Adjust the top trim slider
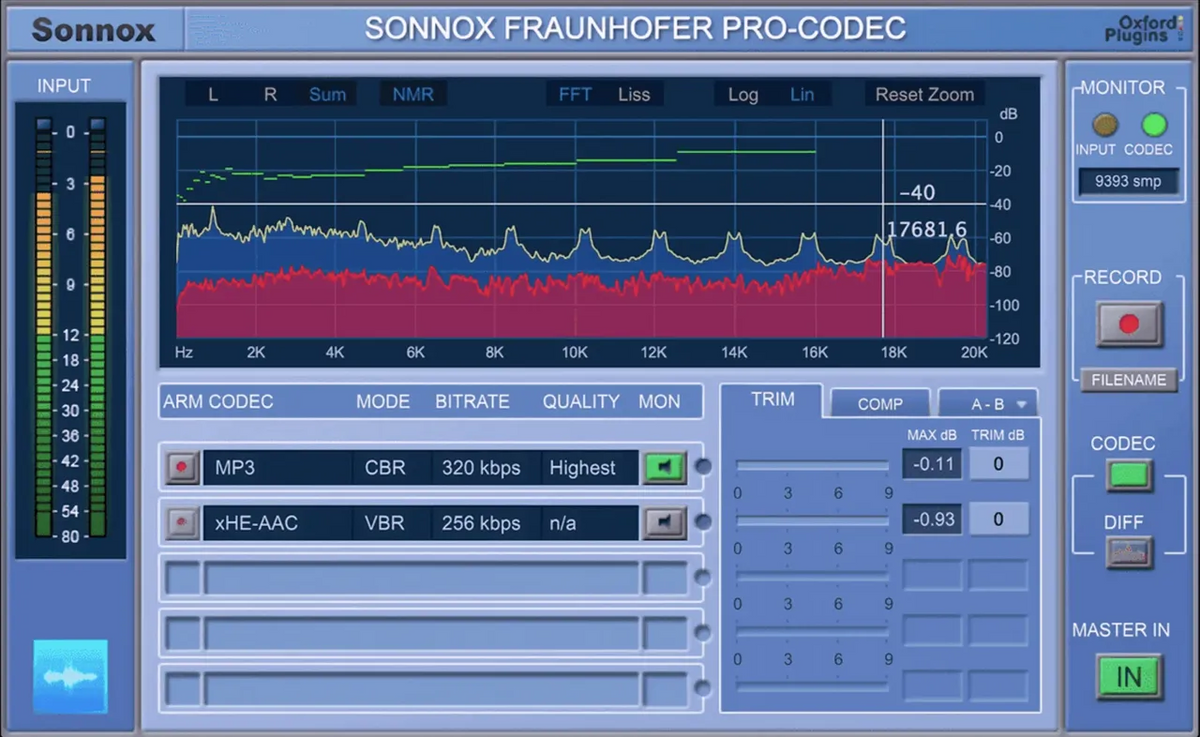The image size is (1200, 737). (x=811, y=462)
